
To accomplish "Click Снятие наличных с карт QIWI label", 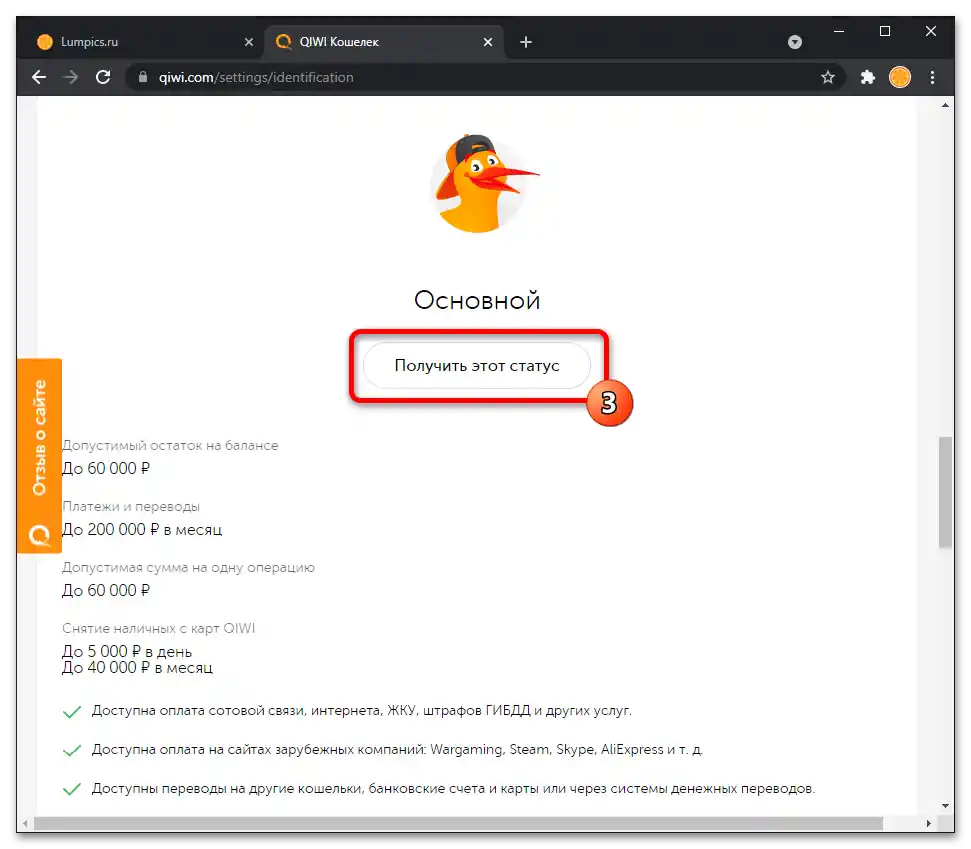I will click(159, 628).
